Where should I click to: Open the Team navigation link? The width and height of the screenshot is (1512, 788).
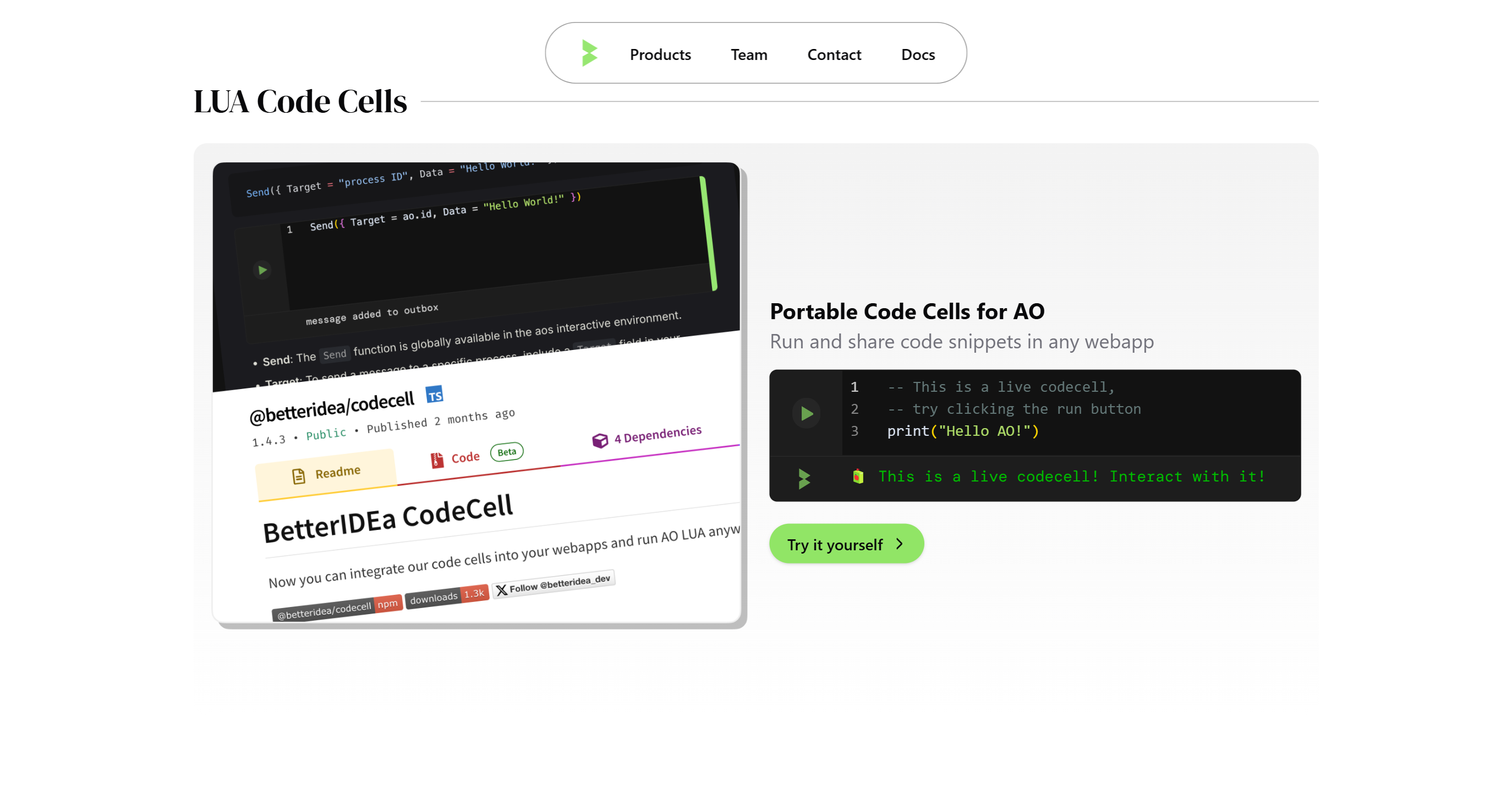748,54
